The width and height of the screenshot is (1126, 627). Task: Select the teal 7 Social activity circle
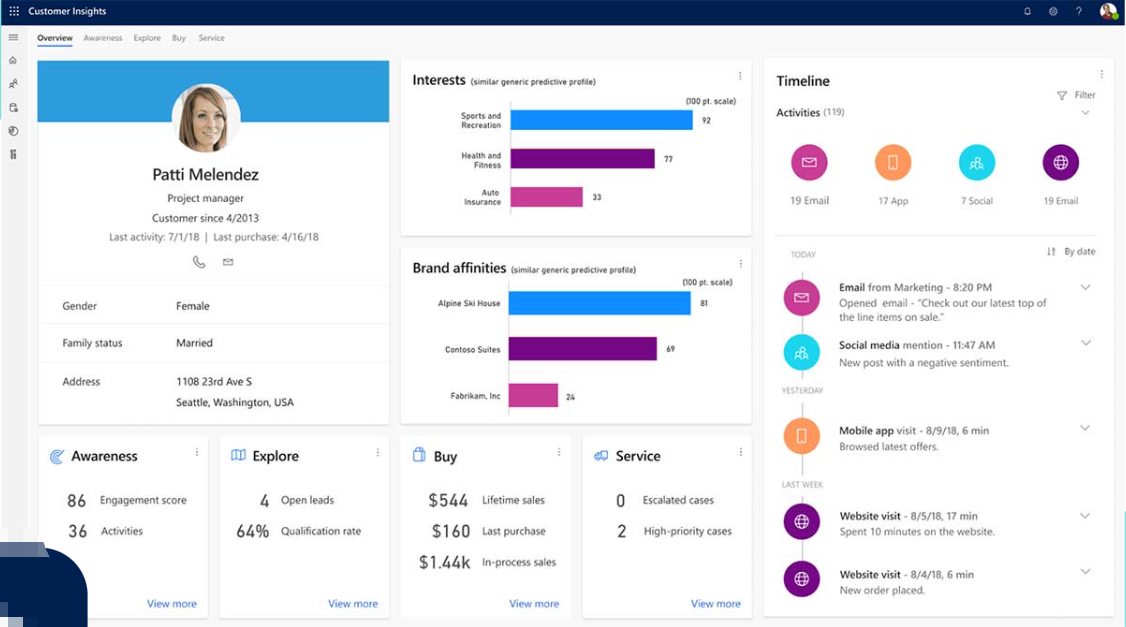[x=977, y=162]
